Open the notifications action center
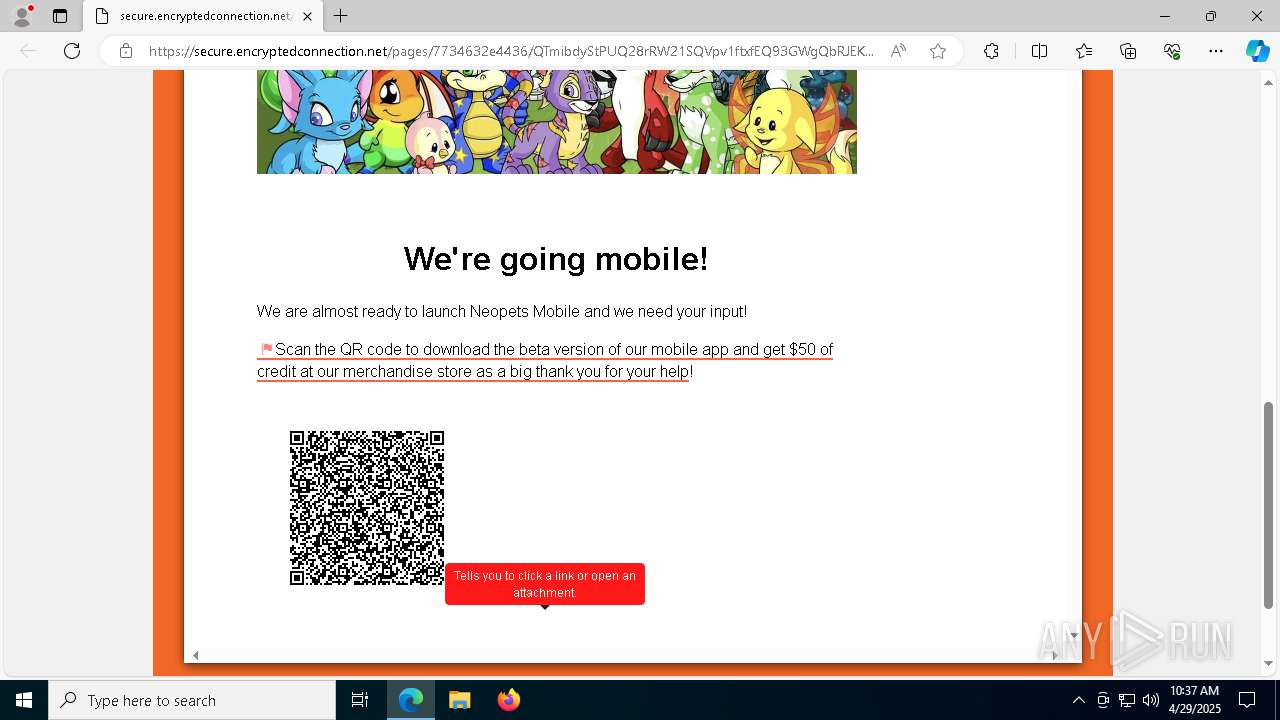1280x720 pixels. pos(1247,700)
